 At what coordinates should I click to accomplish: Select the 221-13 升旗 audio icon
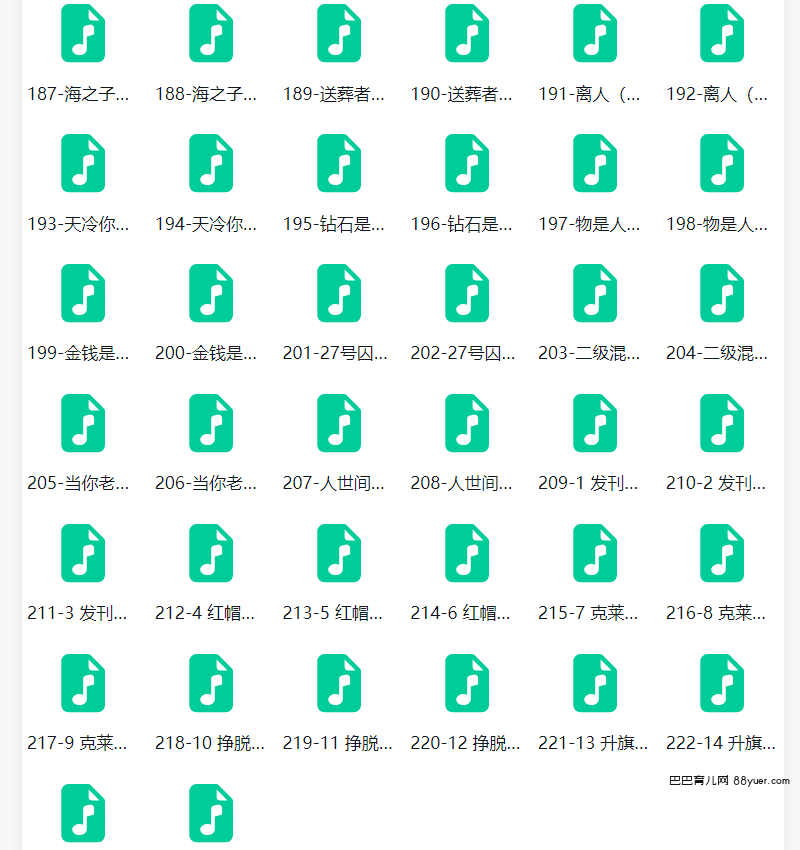(x=595, y=683)
